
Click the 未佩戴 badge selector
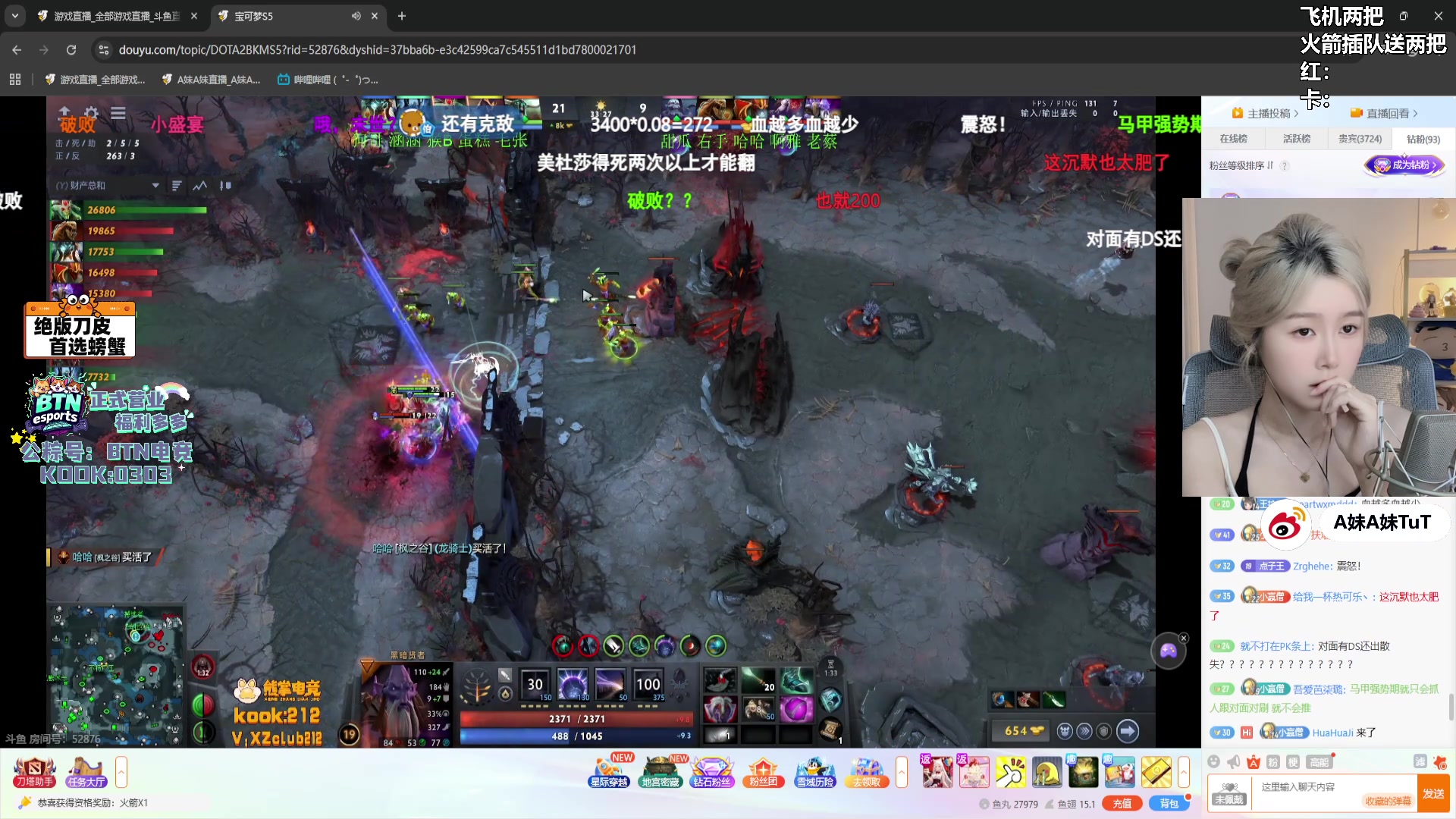1228,793
